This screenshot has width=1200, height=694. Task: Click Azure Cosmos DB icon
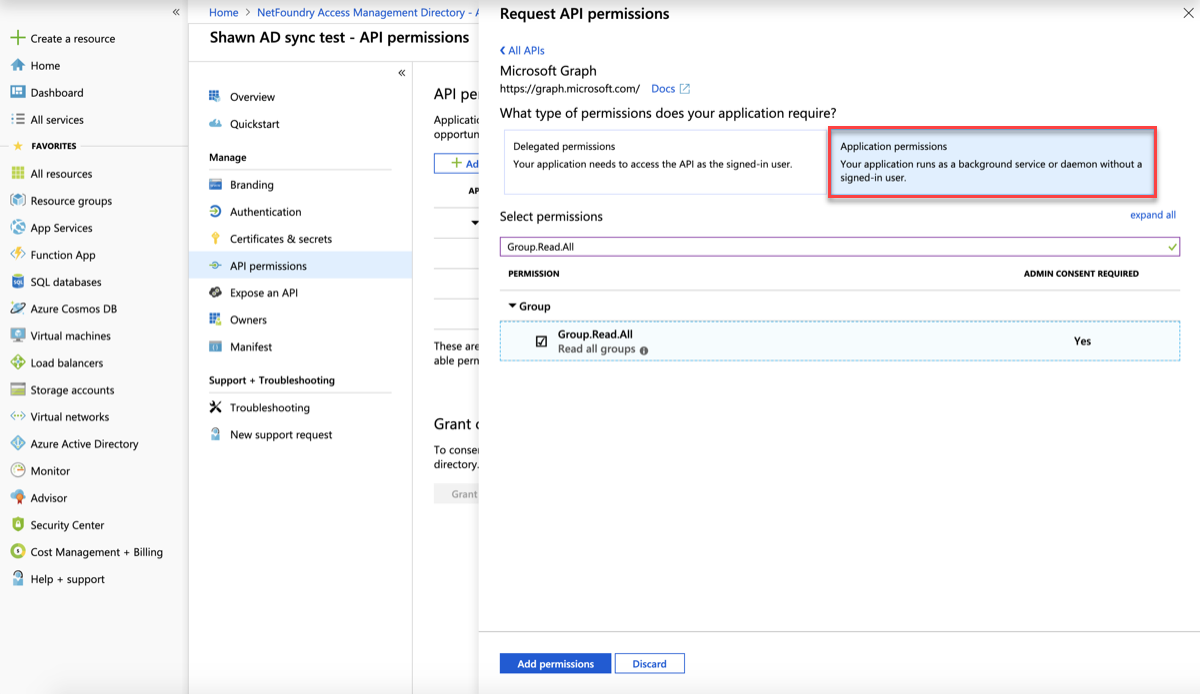tap(17, 308)
